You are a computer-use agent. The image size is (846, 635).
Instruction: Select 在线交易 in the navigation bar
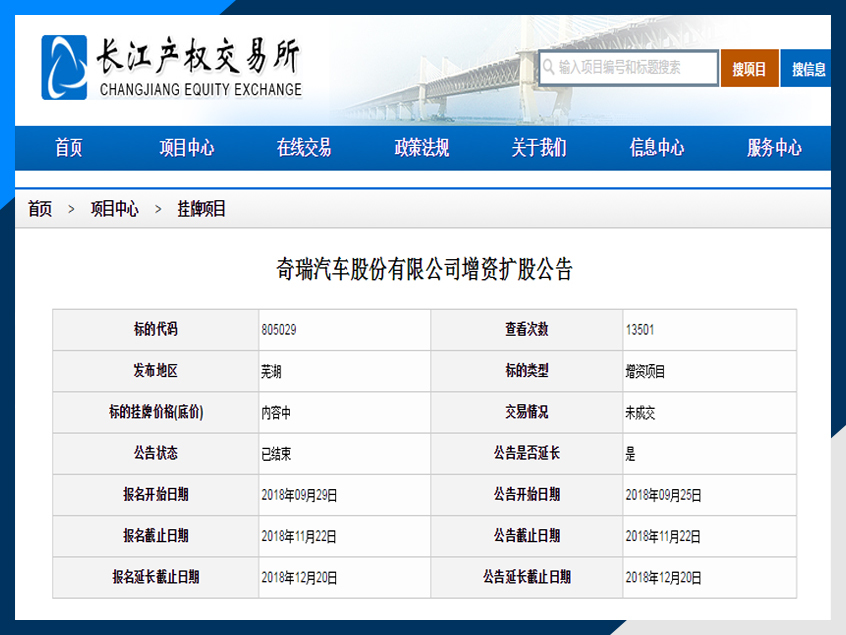point(306,147)
